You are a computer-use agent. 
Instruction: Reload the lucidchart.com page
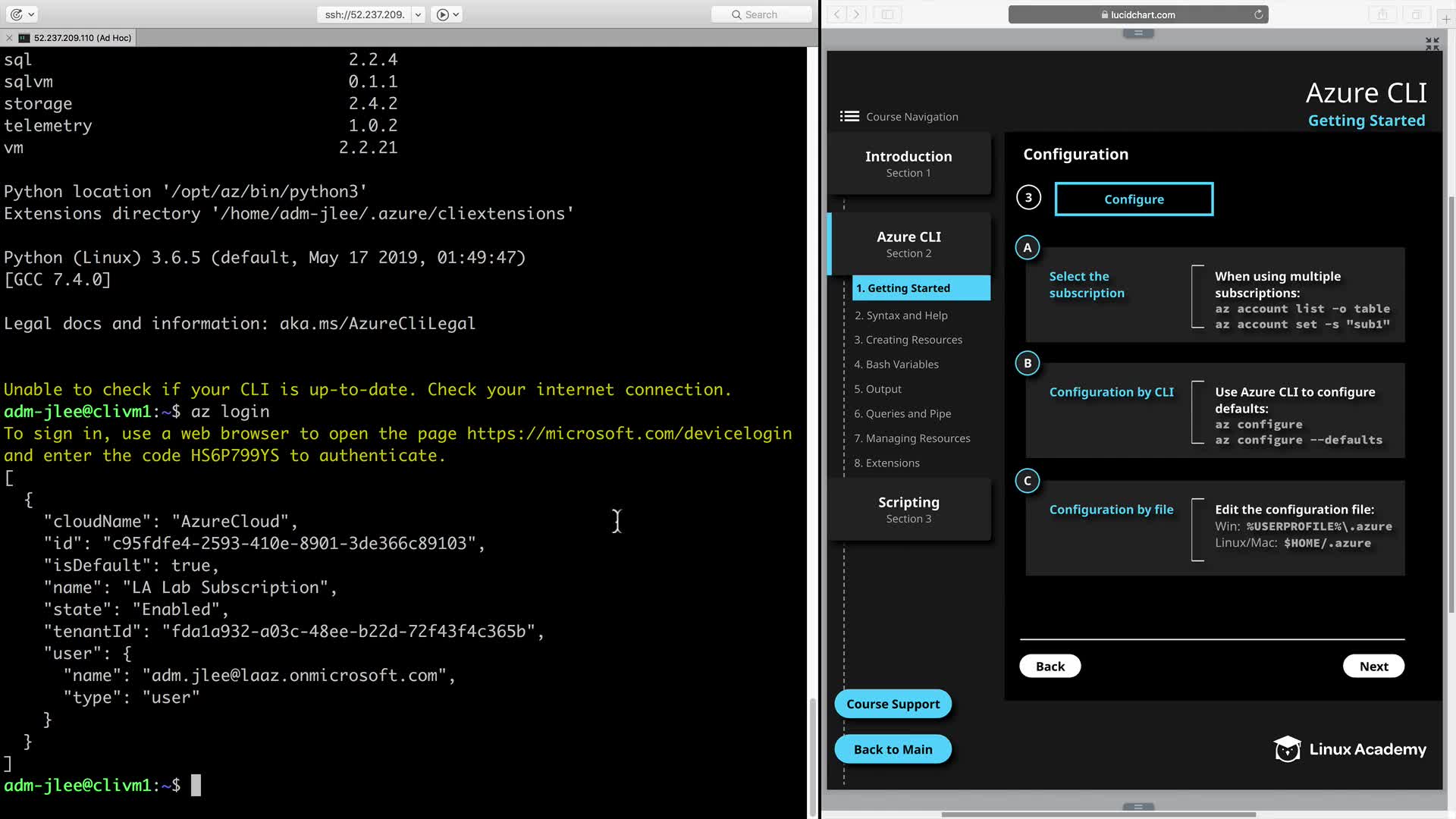click(1258, 14)
